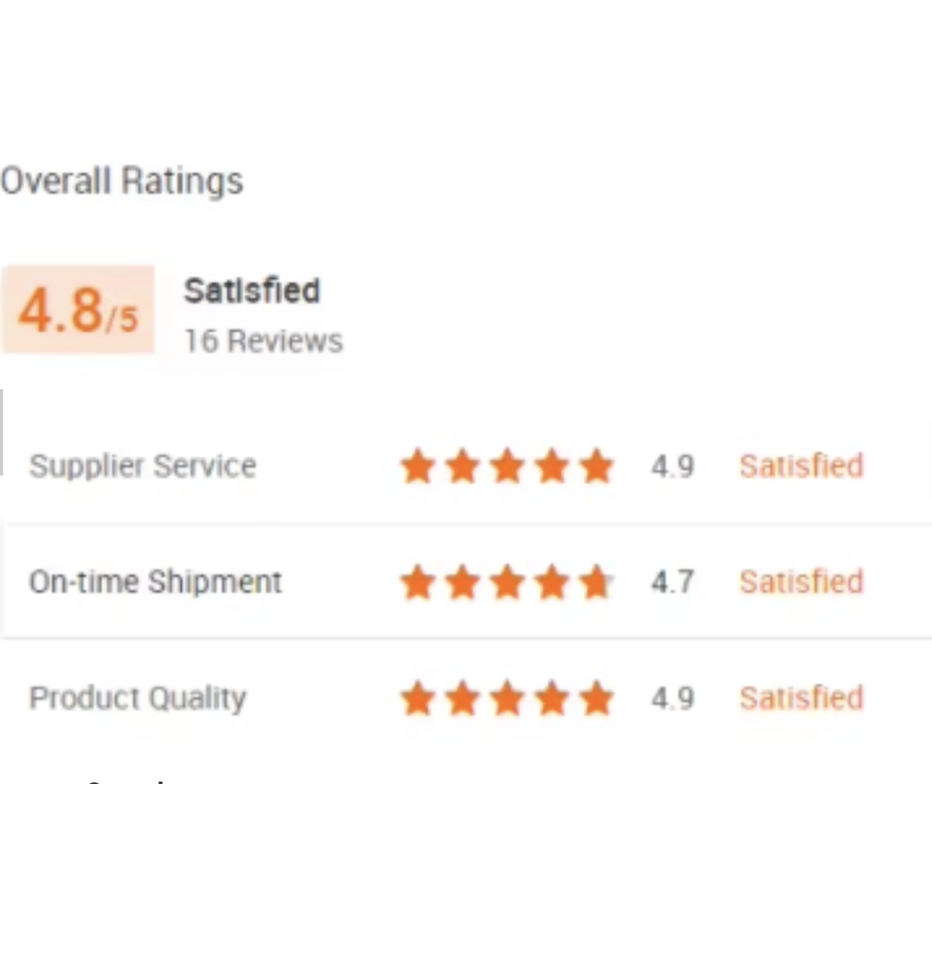This screenshot has height=960, width=932.
Task: Click the fourth star in Product Quality
Action: (x=552, y=698)
